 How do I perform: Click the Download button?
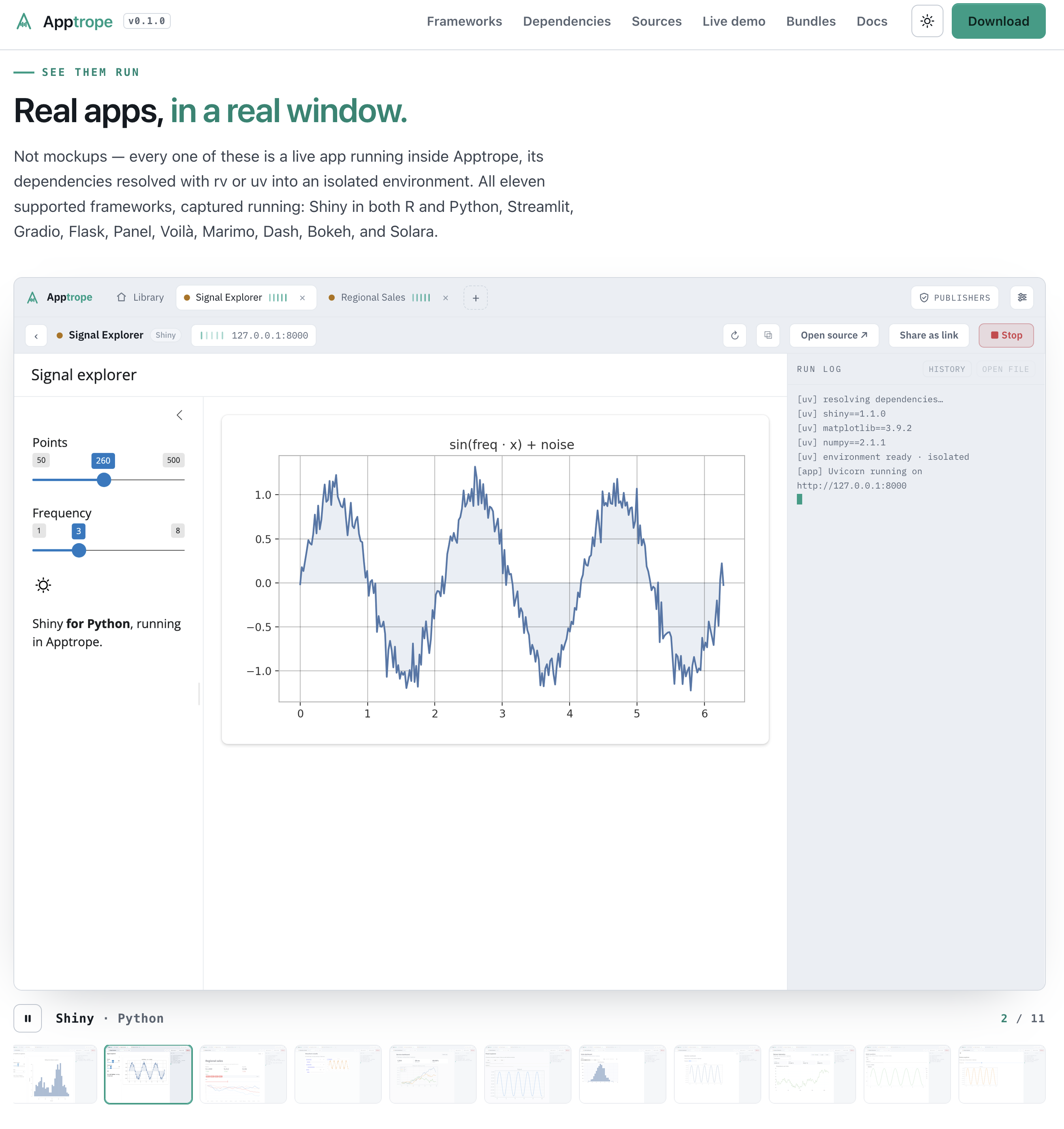[998, 22]
